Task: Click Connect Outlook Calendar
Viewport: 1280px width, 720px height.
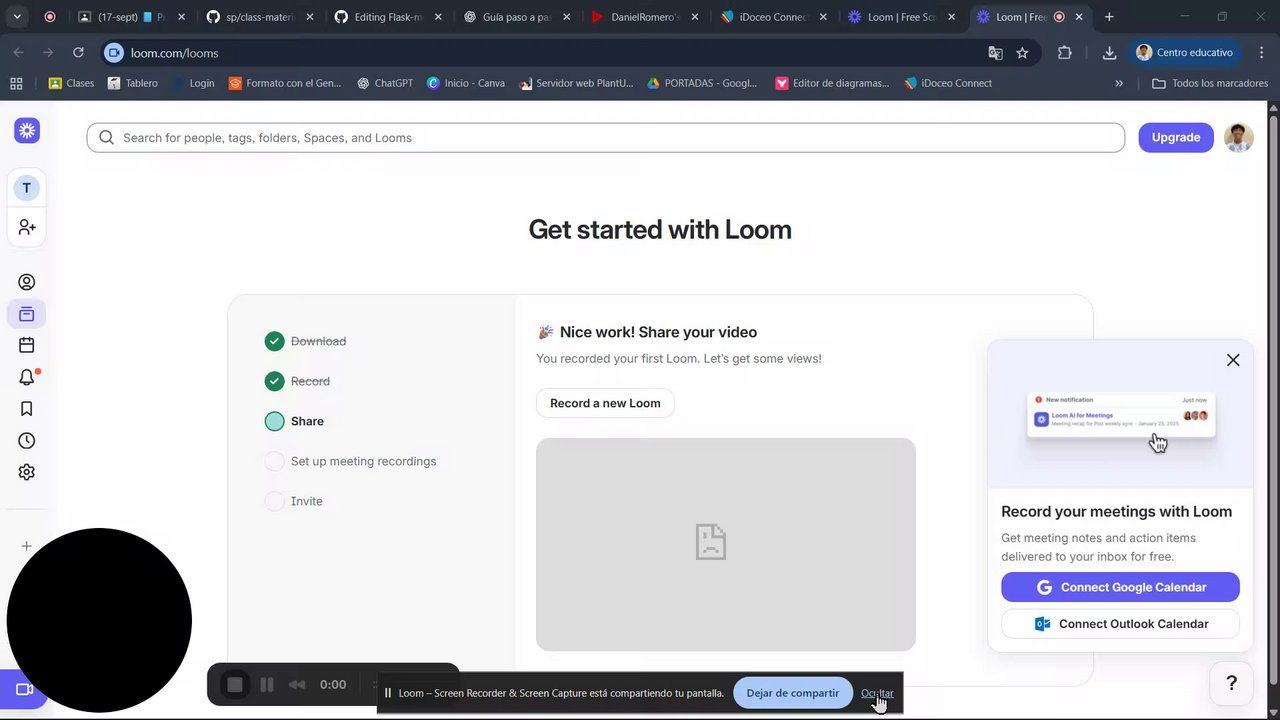Action: 1120,624
